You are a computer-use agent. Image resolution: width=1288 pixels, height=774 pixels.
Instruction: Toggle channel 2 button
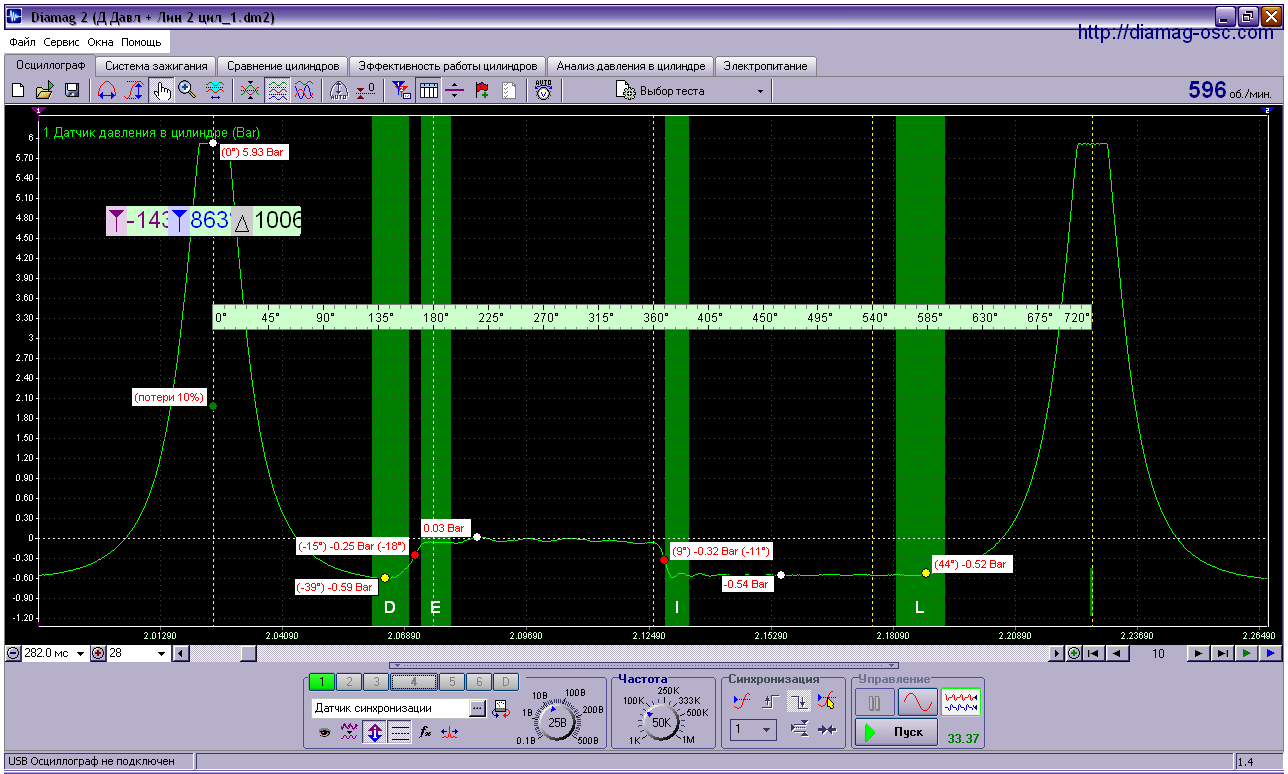348,682
